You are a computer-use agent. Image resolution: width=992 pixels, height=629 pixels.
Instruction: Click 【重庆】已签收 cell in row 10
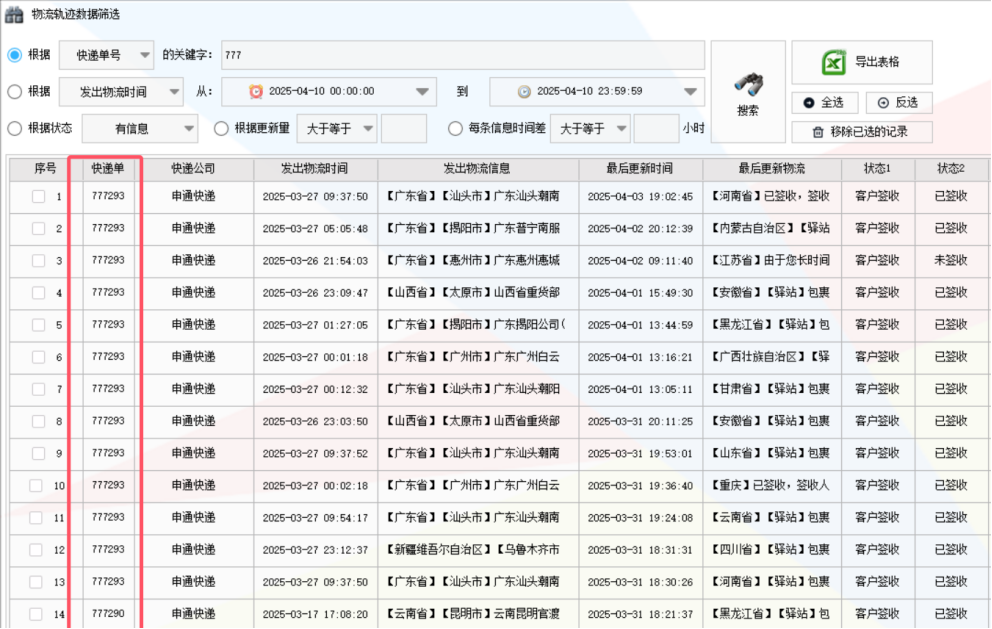(771, 485)
